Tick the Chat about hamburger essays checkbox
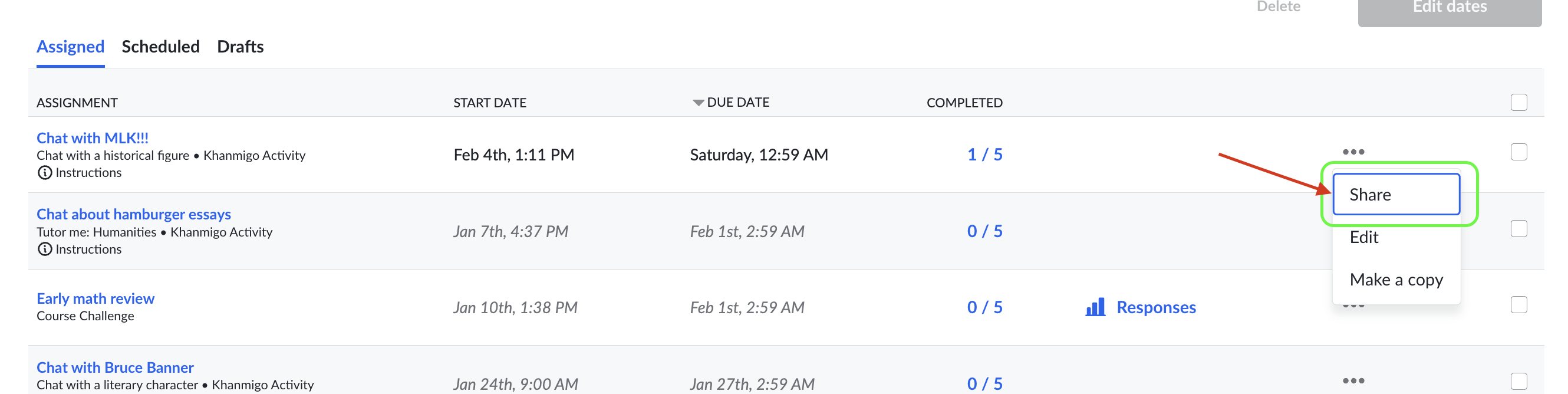Screen dimensions: 1568x394 tap(1518, 229)
